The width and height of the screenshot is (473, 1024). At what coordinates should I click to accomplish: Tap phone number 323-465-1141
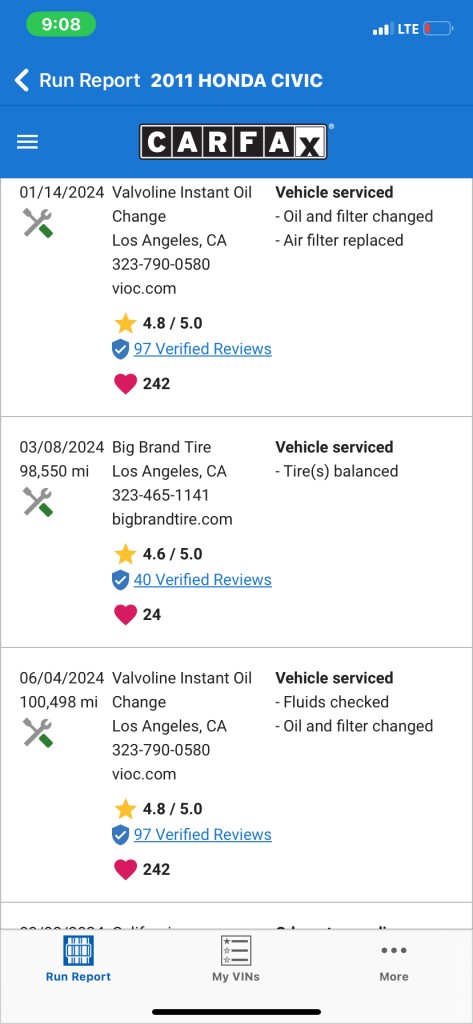coord(161,495)
